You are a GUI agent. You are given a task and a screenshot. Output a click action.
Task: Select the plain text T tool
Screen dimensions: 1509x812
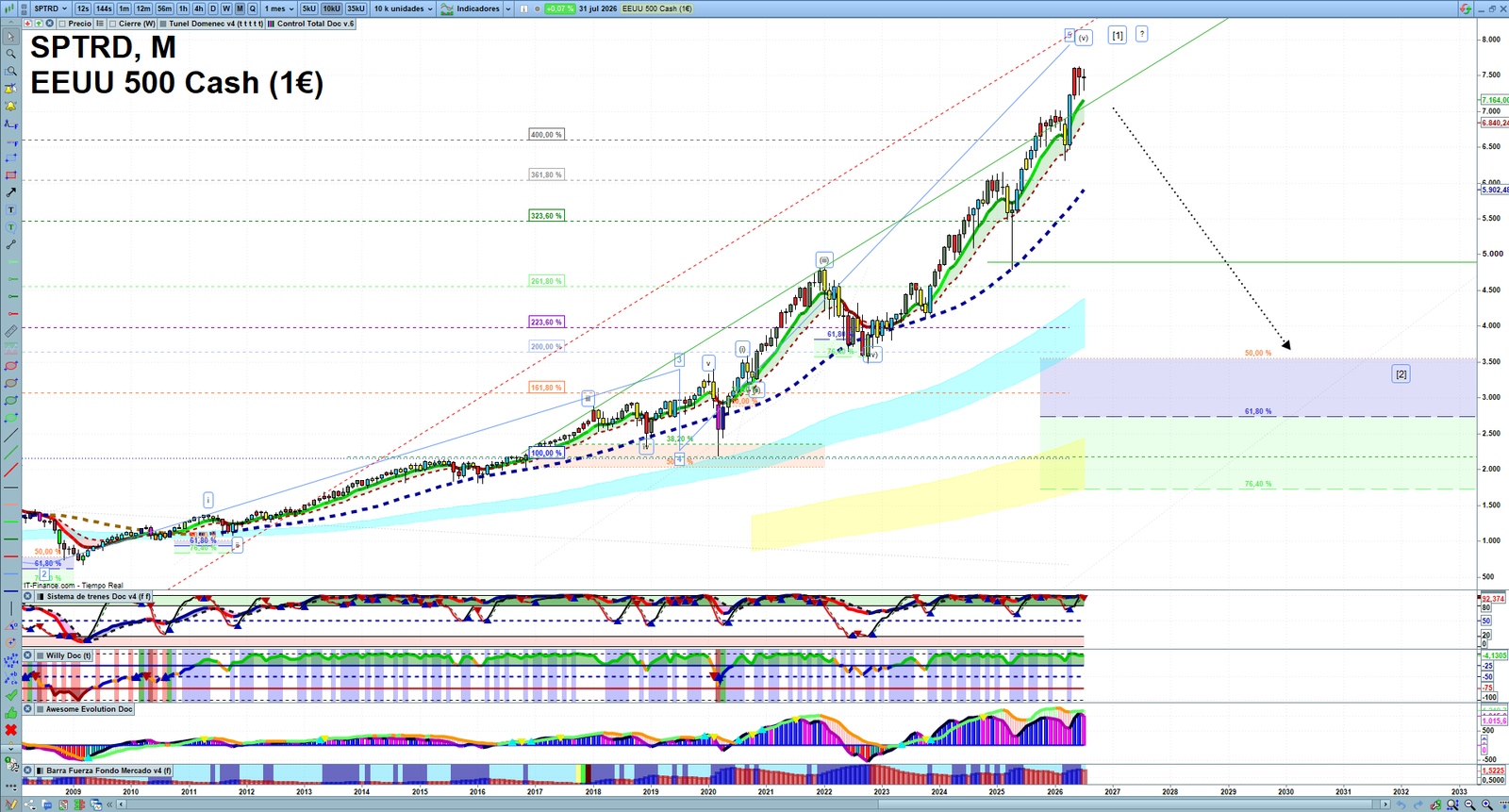11,210
